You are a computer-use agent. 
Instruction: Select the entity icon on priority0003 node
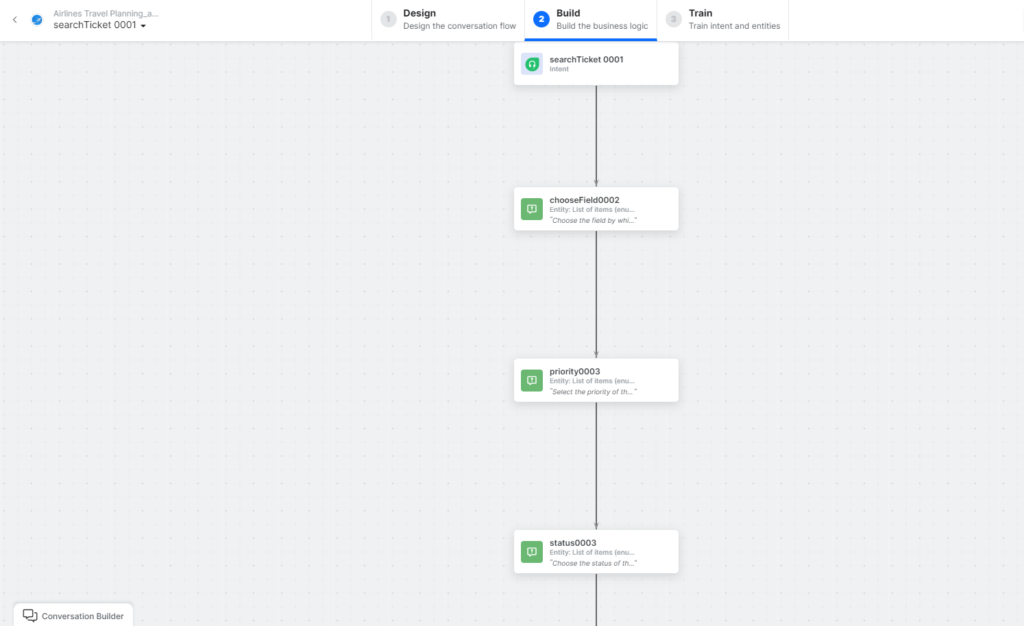pos(532,380)
